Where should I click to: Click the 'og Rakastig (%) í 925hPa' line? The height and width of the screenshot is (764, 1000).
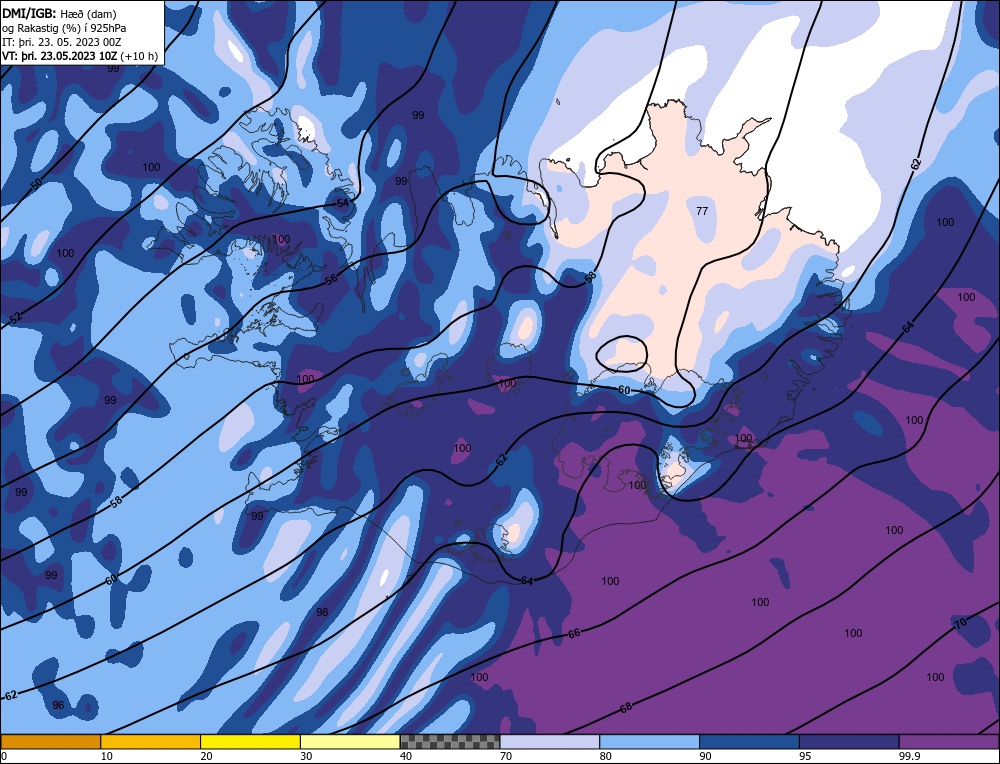pos(64,27)
